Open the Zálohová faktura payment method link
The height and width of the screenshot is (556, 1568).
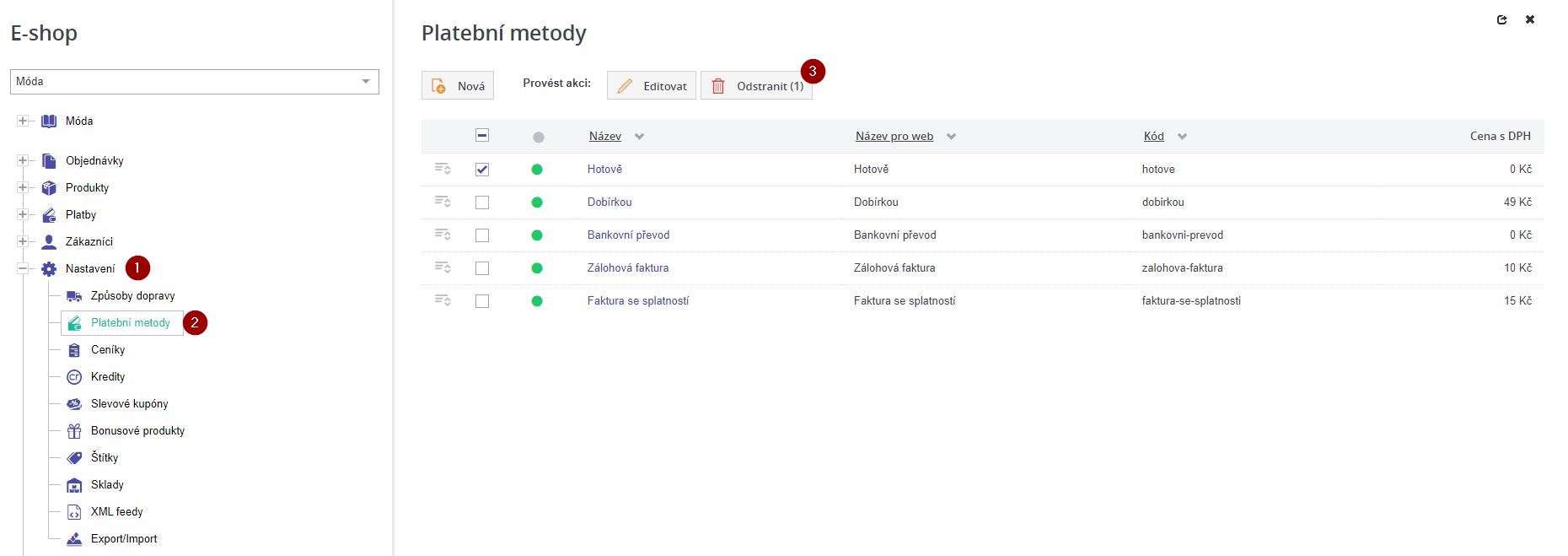coord(628,268)
